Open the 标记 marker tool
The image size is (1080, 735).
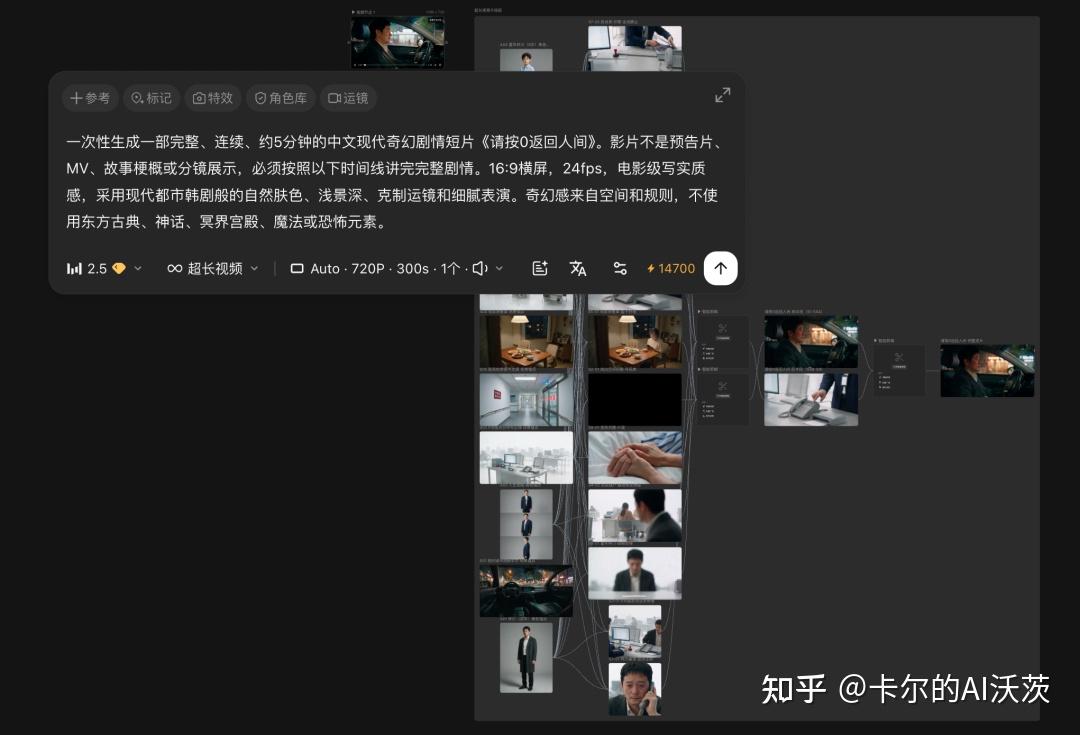coord(152,98)
